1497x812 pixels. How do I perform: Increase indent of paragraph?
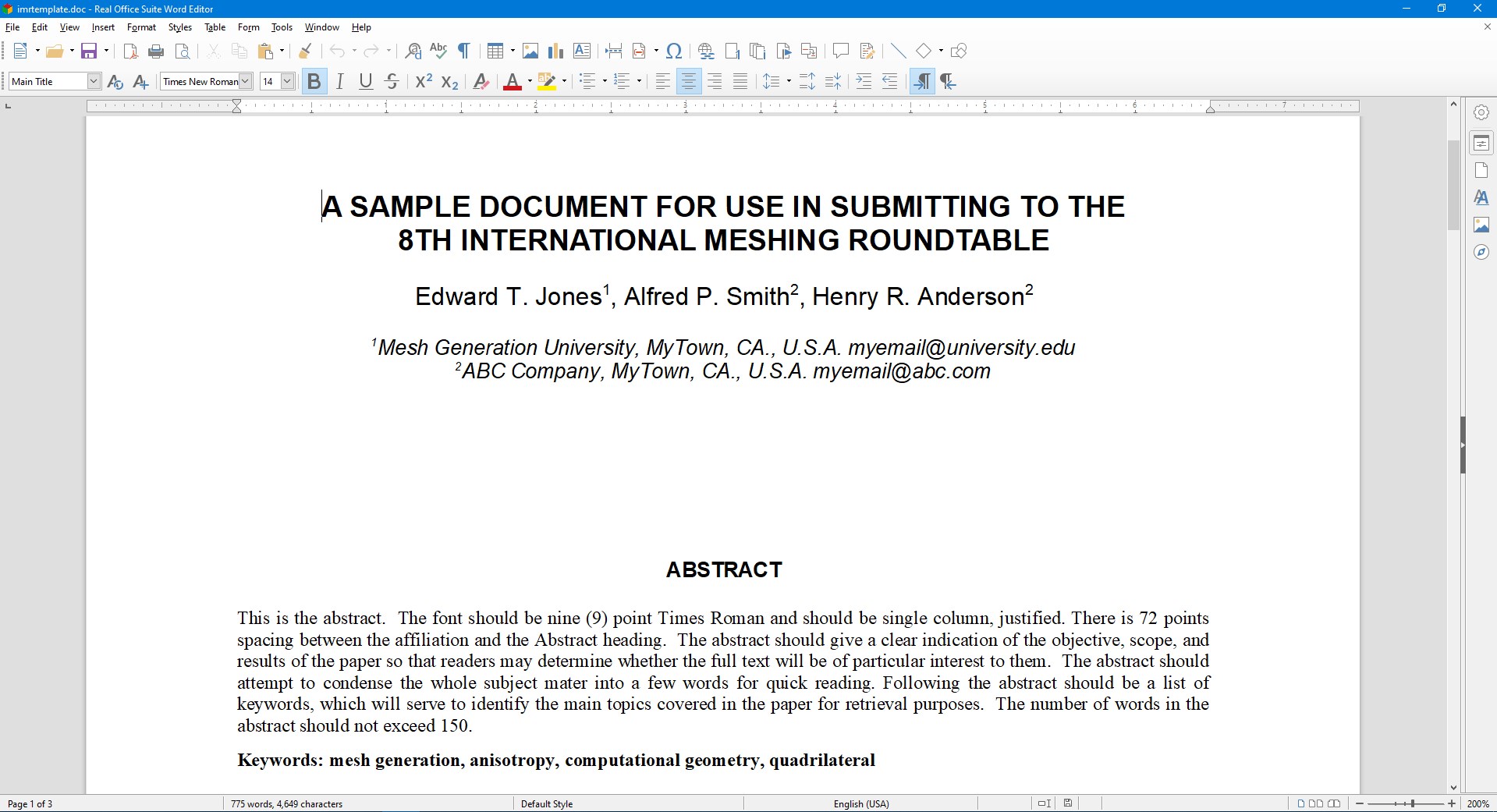tap(864, 81)
